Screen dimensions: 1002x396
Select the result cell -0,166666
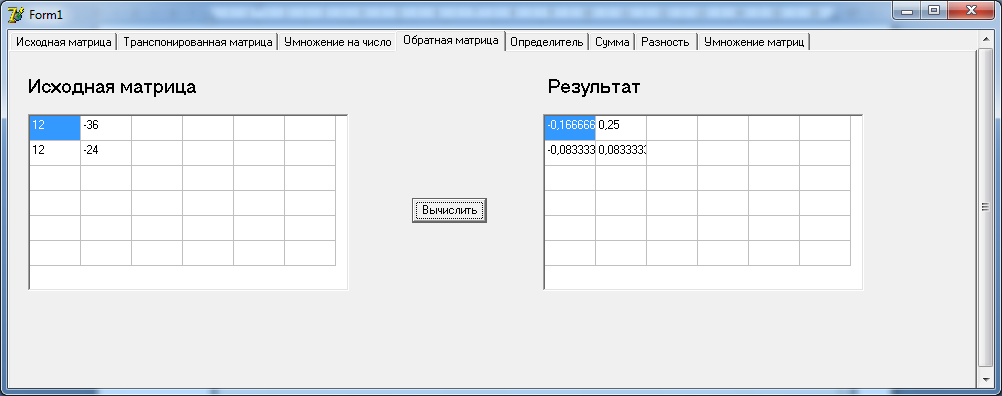[x=570, y=128]
